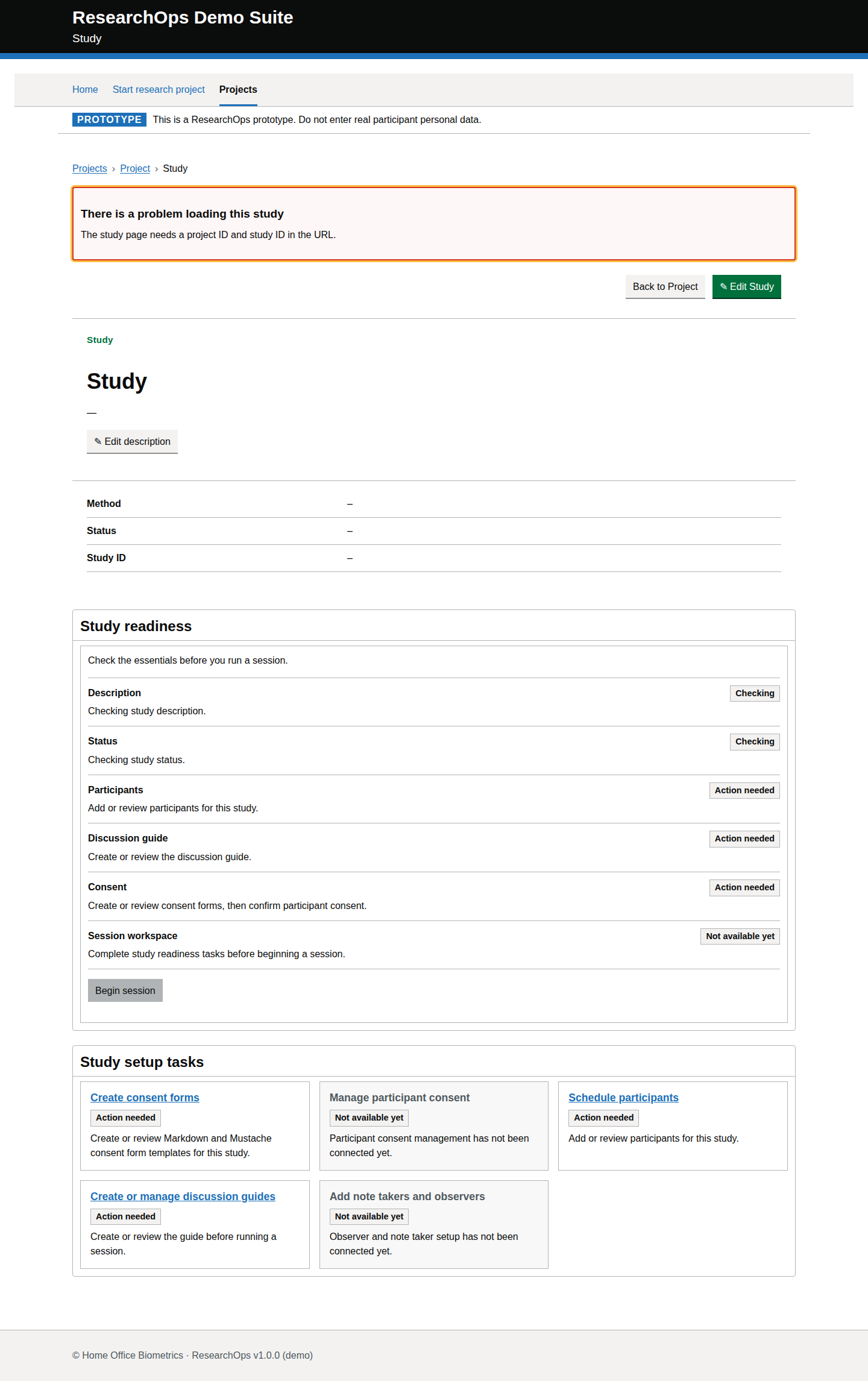Click the error summary heading about loading study
This screenshot has width=868, height=1381.
182,214
